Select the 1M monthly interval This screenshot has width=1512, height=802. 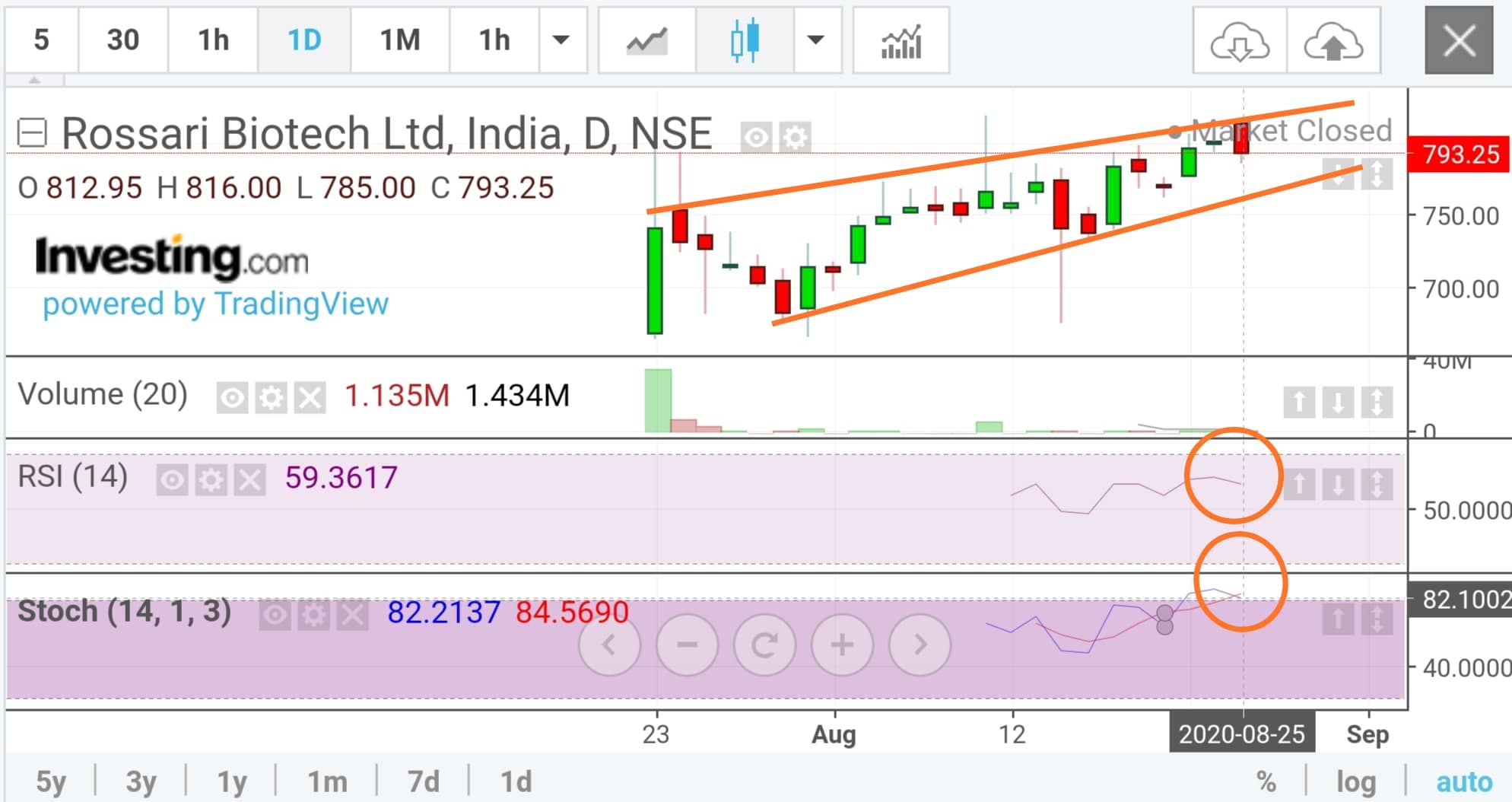tap(400, 40)
